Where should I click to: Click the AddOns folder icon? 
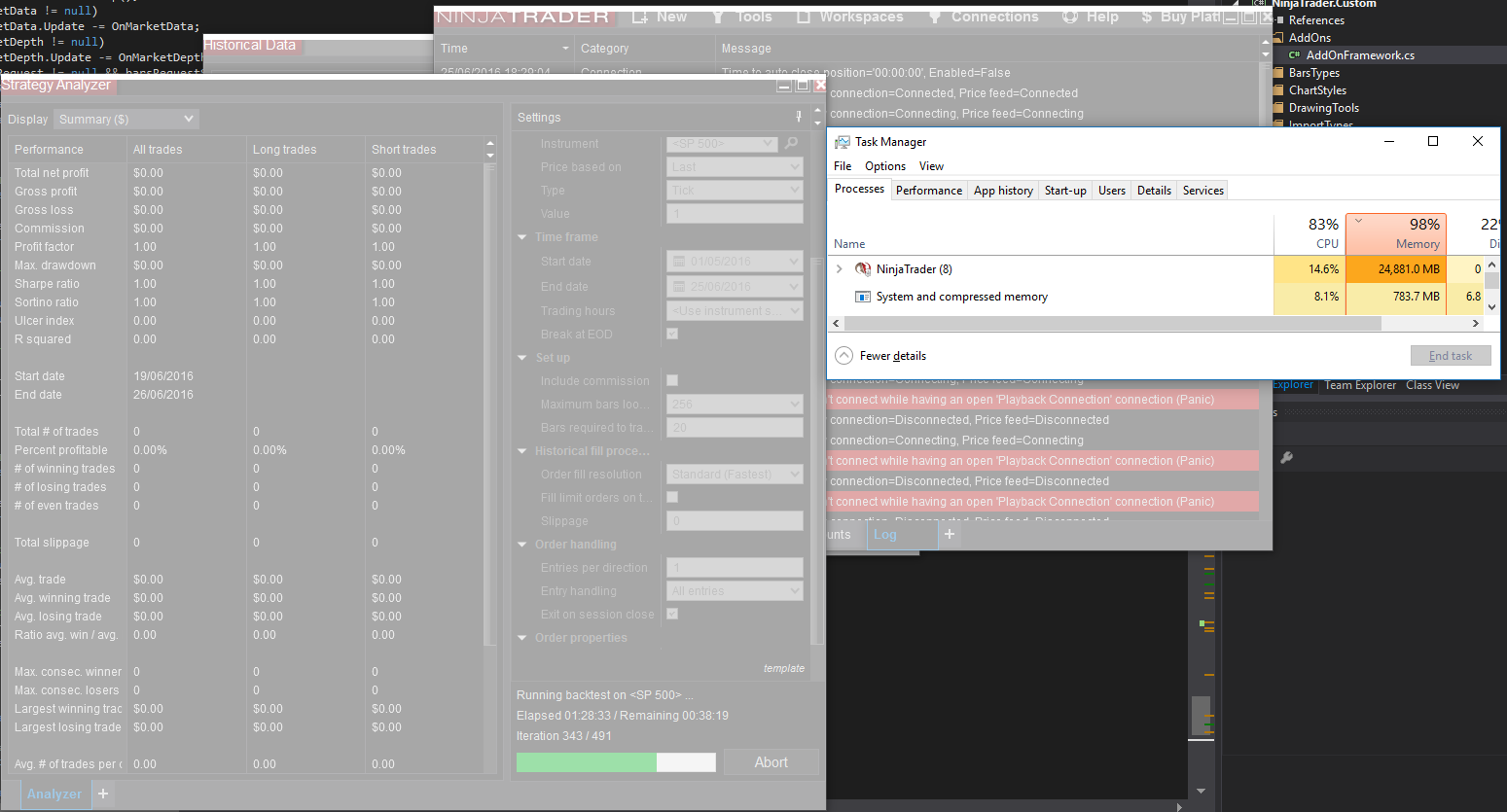point(1278,38)
